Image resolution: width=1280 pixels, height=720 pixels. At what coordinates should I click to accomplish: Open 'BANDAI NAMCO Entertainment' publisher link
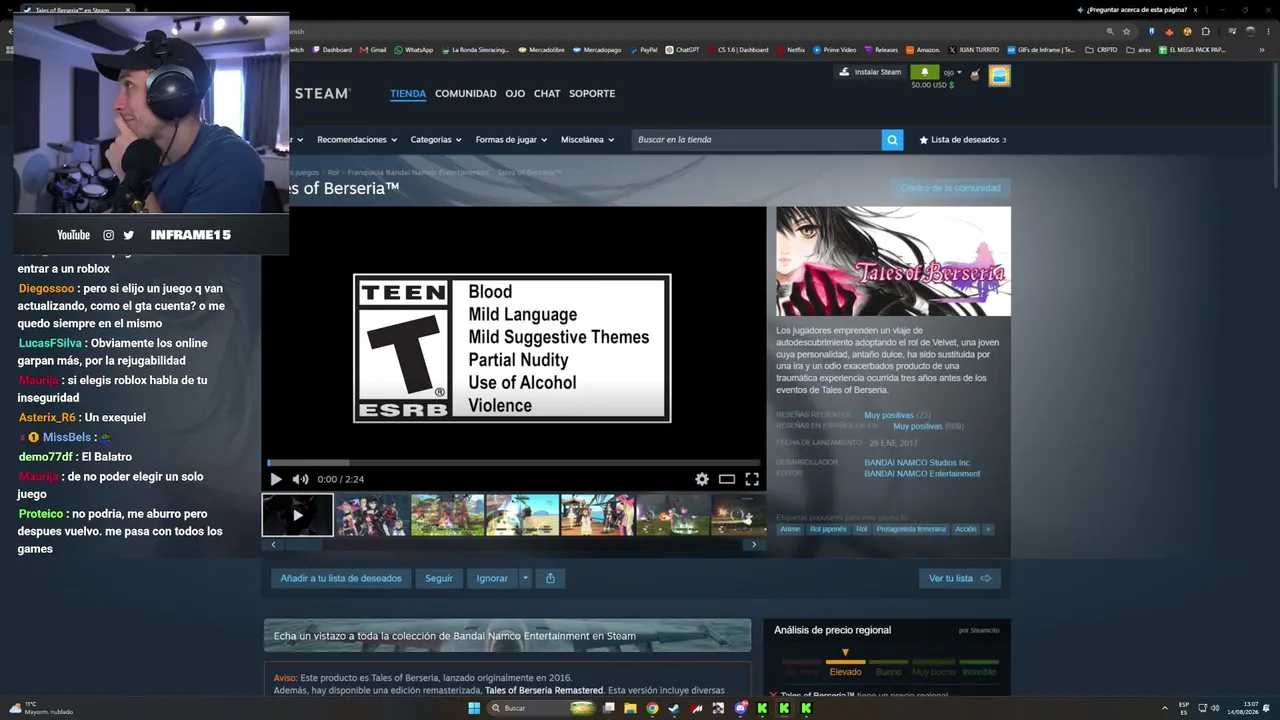click(922, 474)
